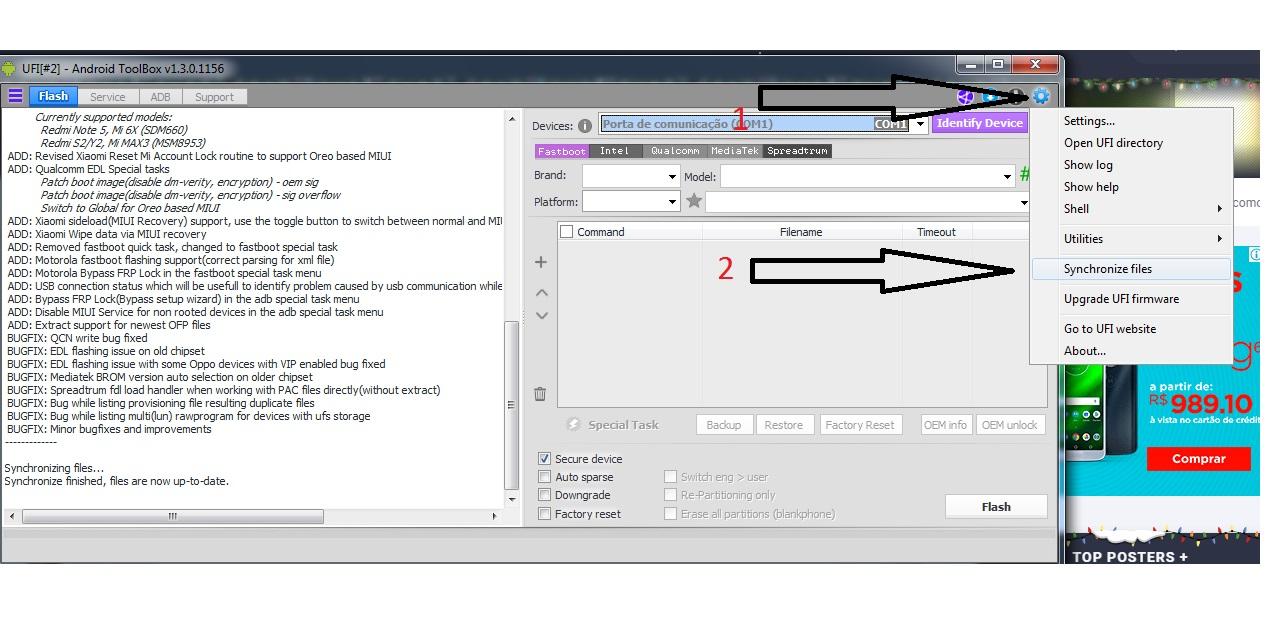This screenshot has height=630, width=1267.
Task: Toggle Switch eng > user checkbox
Action: point(671,477)
